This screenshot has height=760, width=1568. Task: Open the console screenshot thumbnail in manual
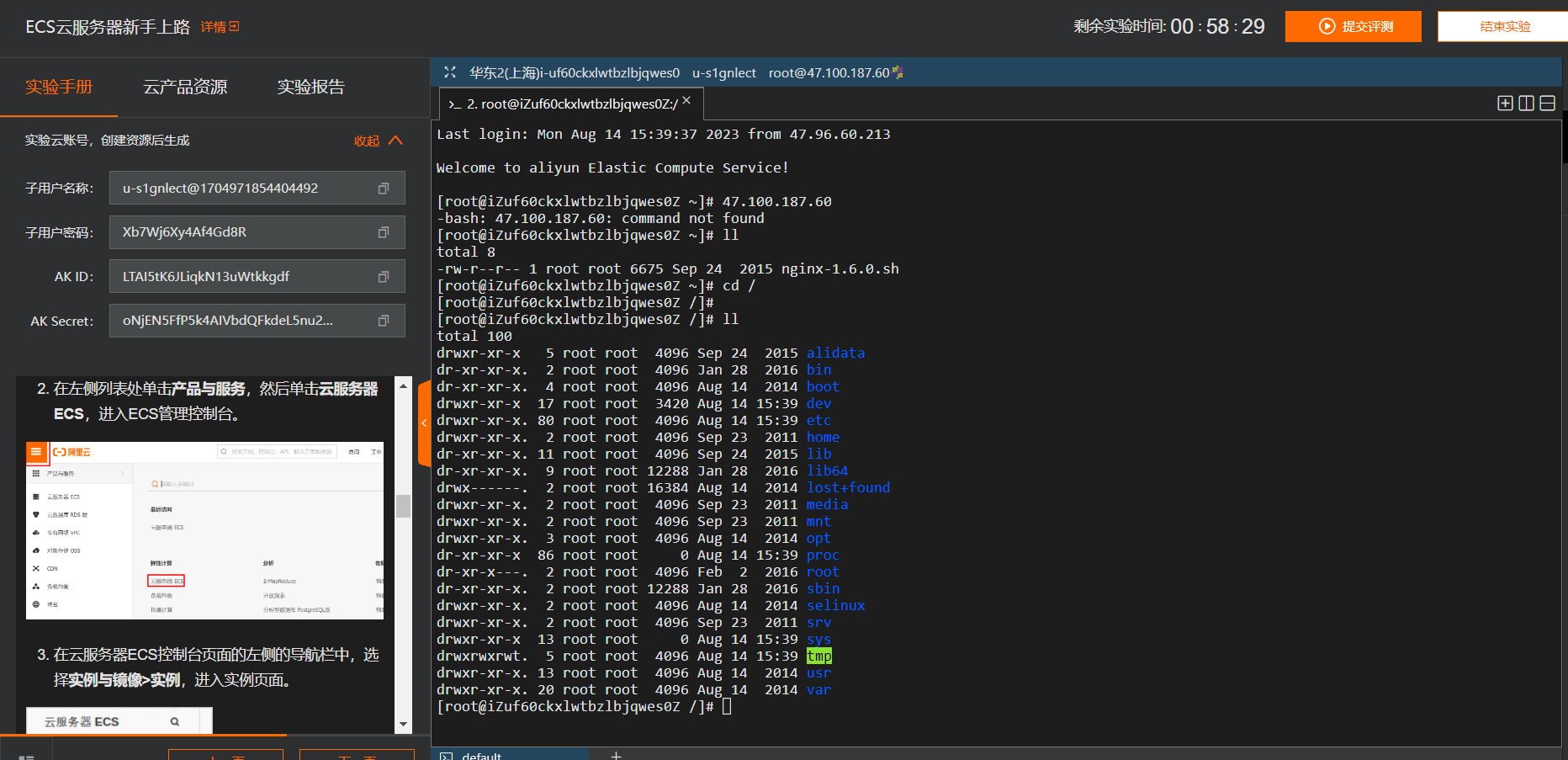tap(204, 530)
